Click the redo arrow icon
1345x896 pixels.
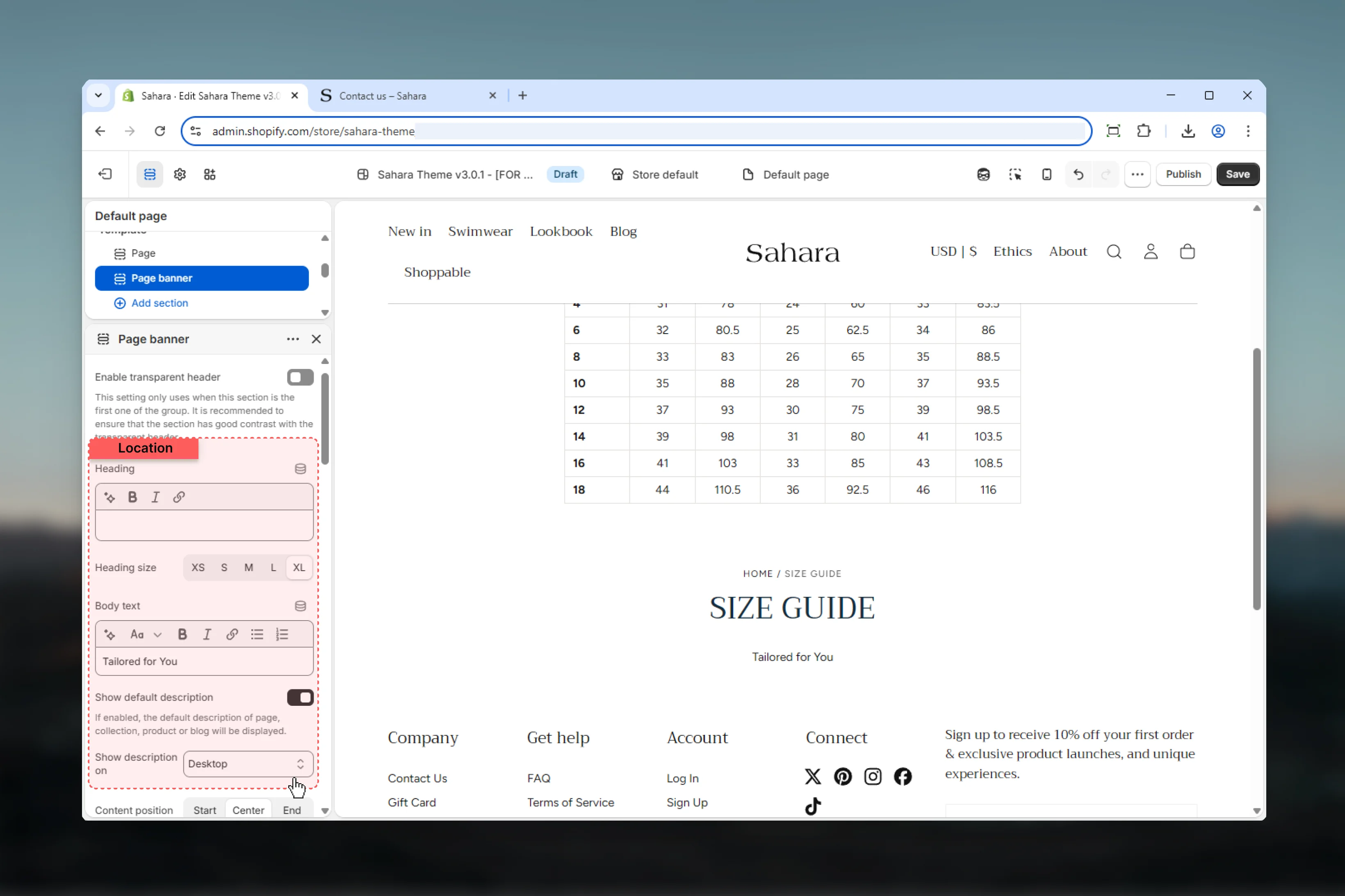click(x=1106, y=174)
